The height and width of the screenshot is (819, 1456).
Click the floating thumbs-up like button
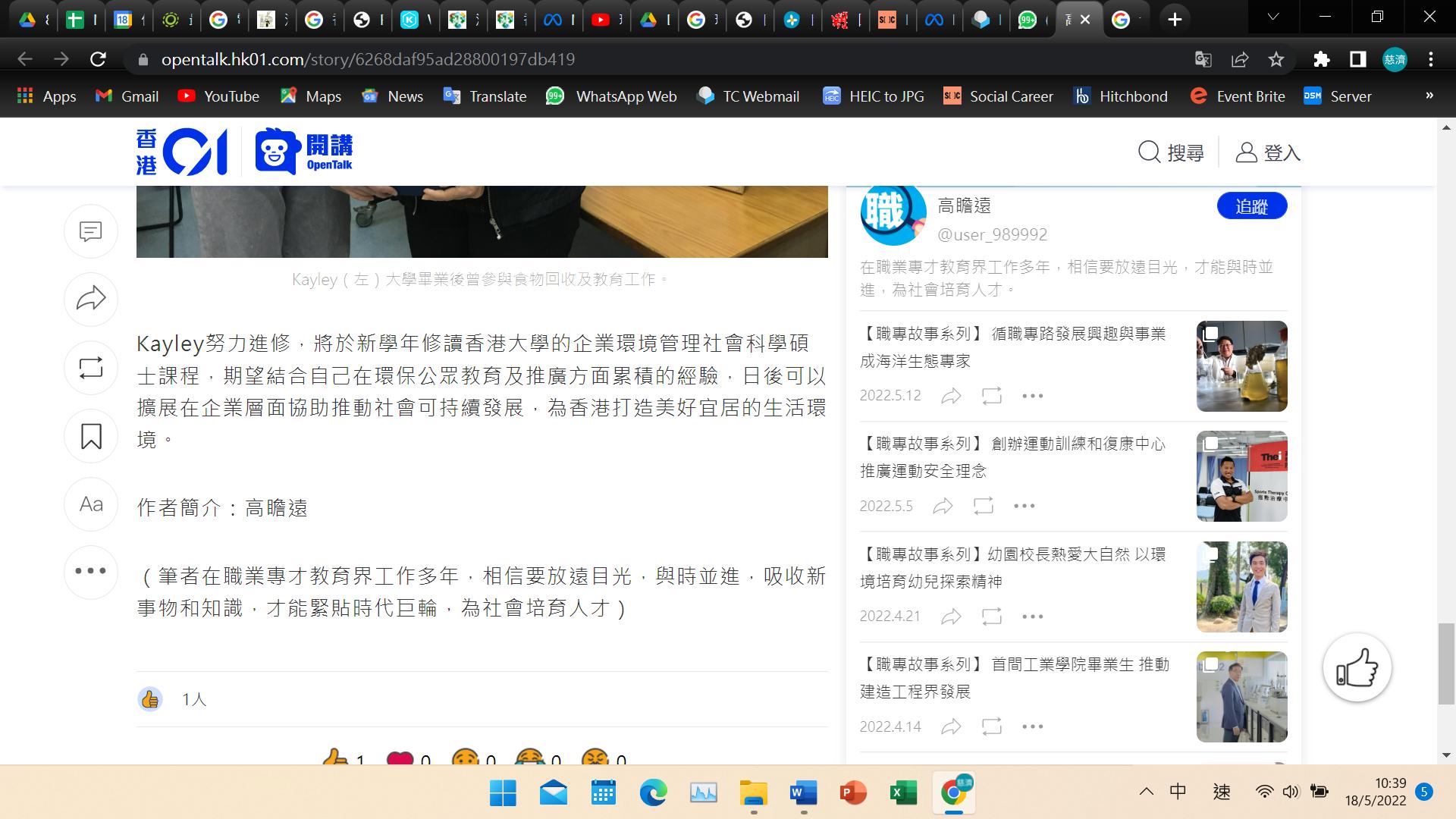click(1357, 668)
